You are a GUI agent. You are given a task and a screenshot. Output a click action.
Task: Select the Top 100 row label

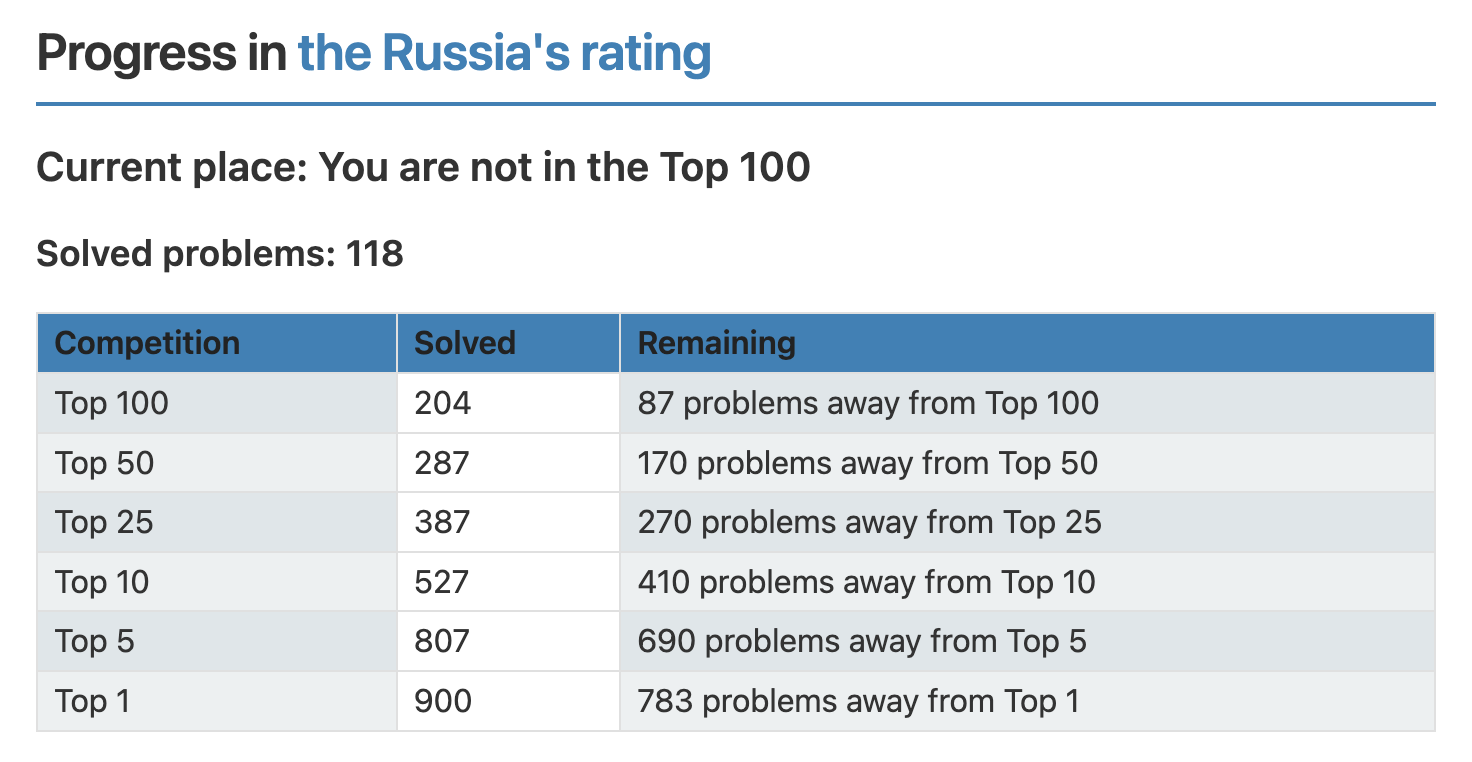[x=112, y=403]
